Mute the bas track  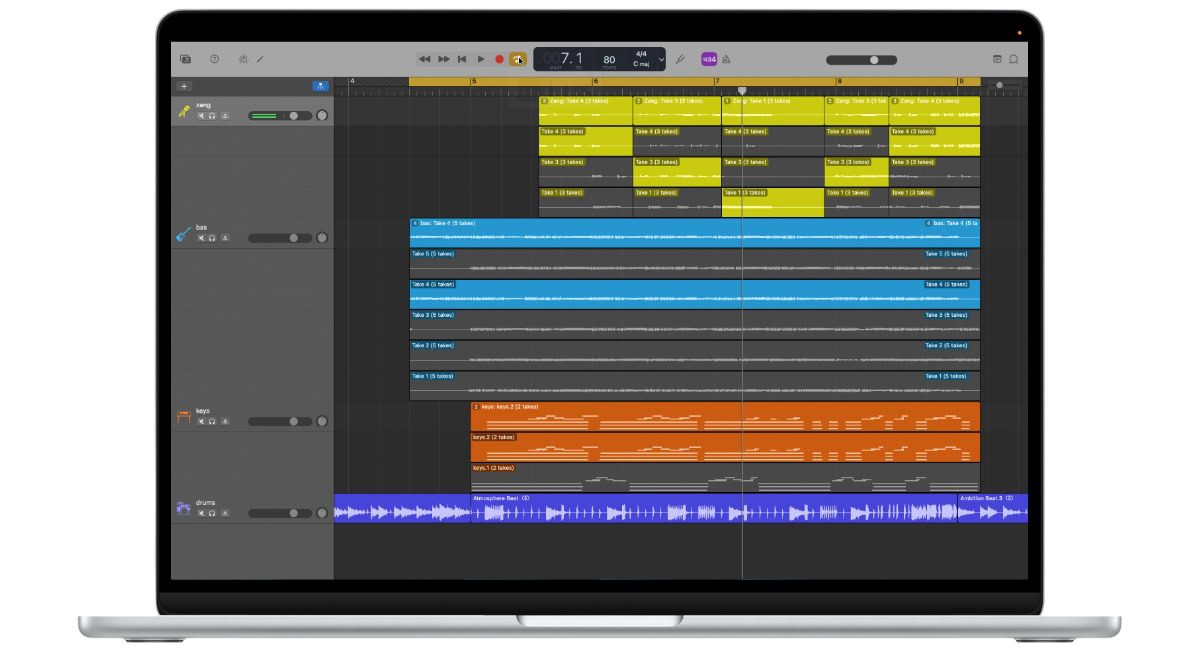tap(201, 238)
